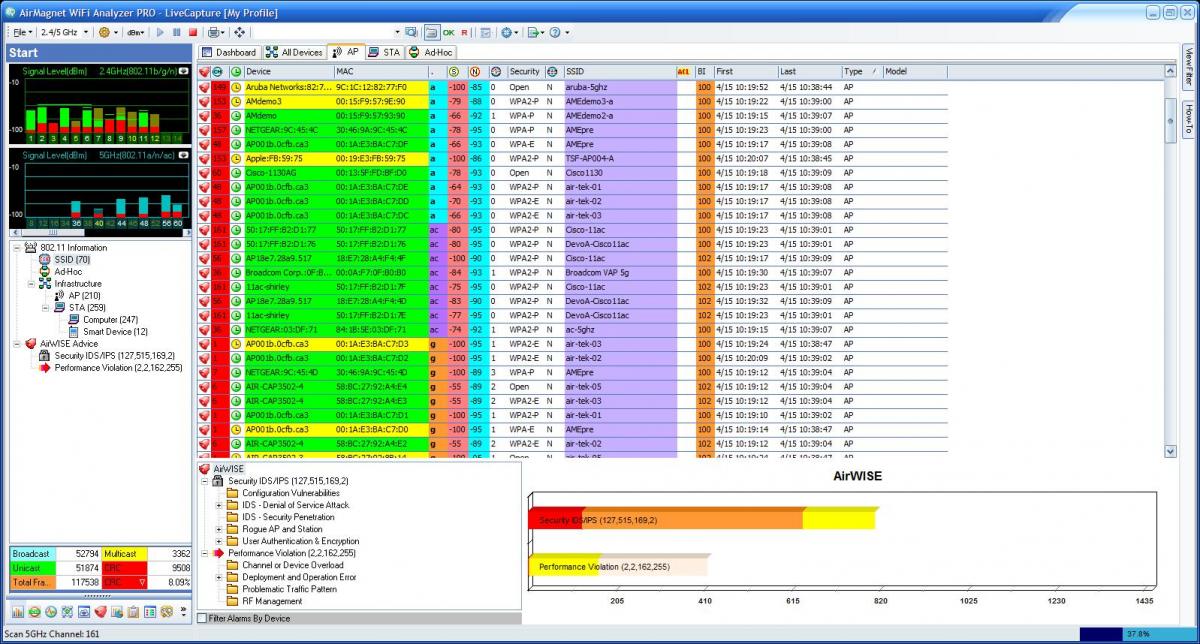
Task: Click the red Stop capture button
Action: pyautogui.click(x=193, y=33)
